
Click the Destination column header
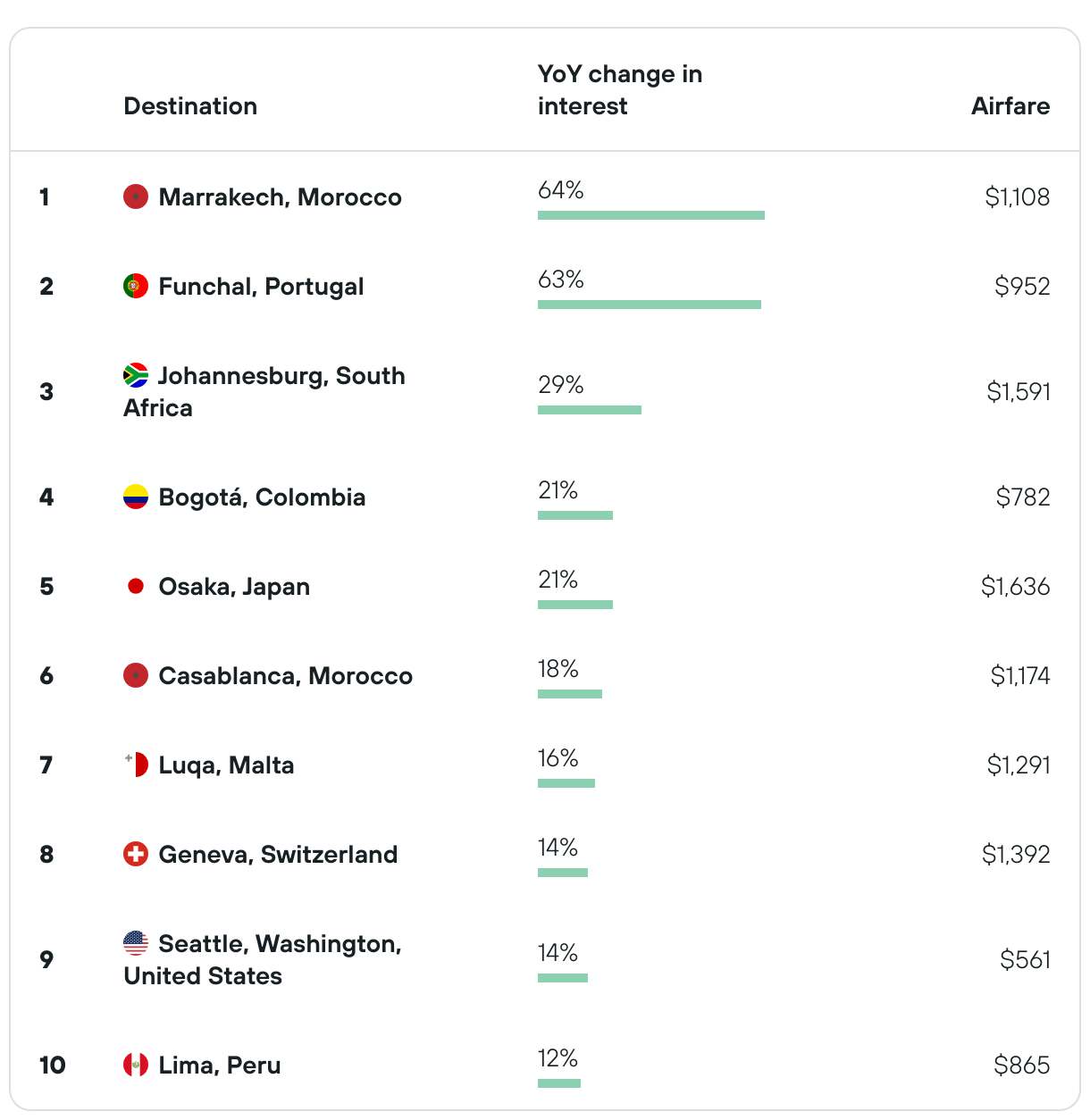tap(190, 106)
